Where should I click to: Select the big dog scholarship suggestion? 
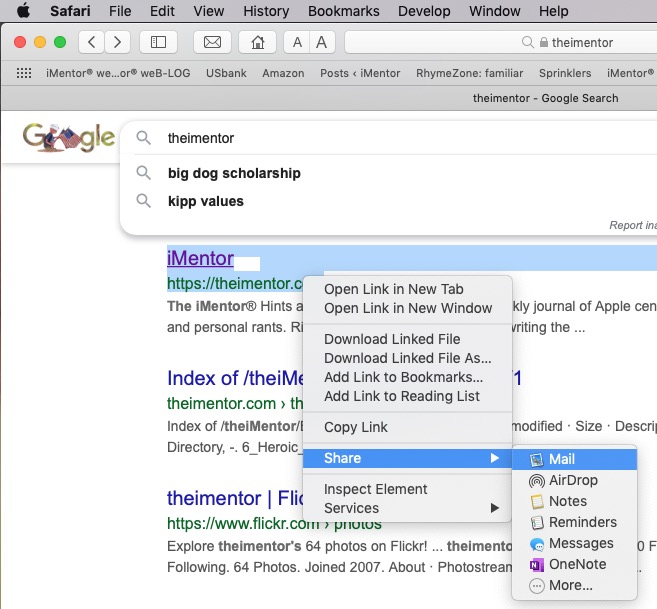pyautogui.click(x=234, y=173)
